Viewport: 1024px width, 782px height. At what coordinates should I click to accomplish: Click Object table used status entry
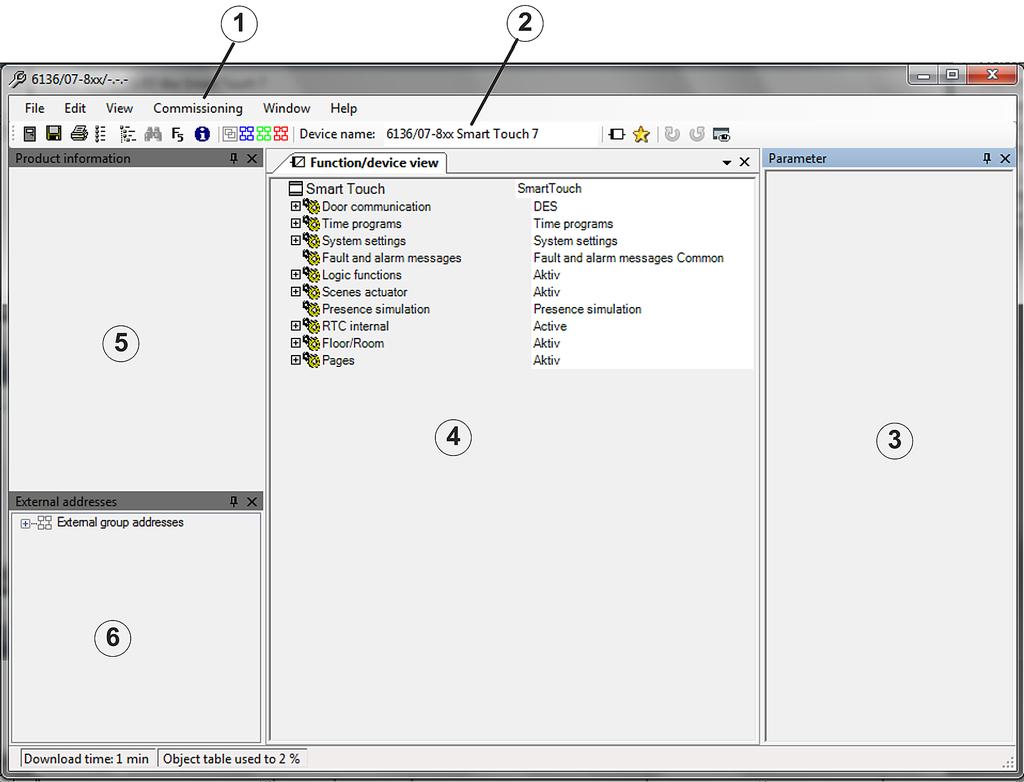[x=231, y=758]
